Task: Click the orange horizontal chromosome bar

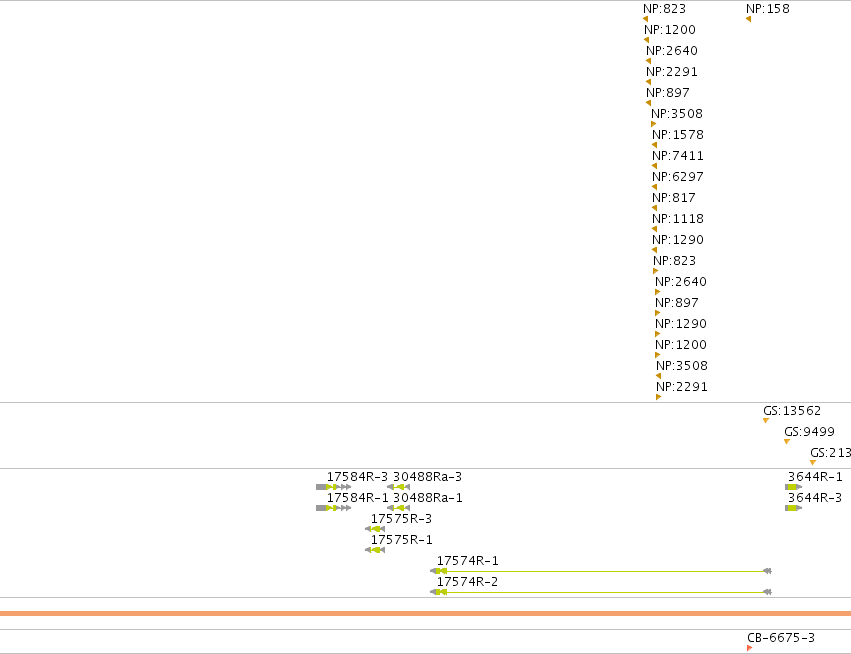Action: pyautogui.click(x=426, y=614)
